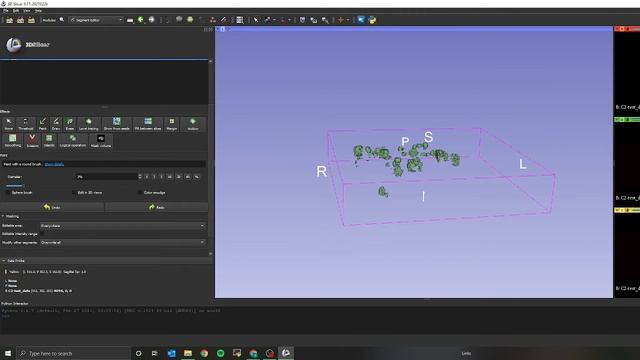Click the Show details link
Viewport: 640px width, 360px height.
pyautogui.click(x=54, y=164)
